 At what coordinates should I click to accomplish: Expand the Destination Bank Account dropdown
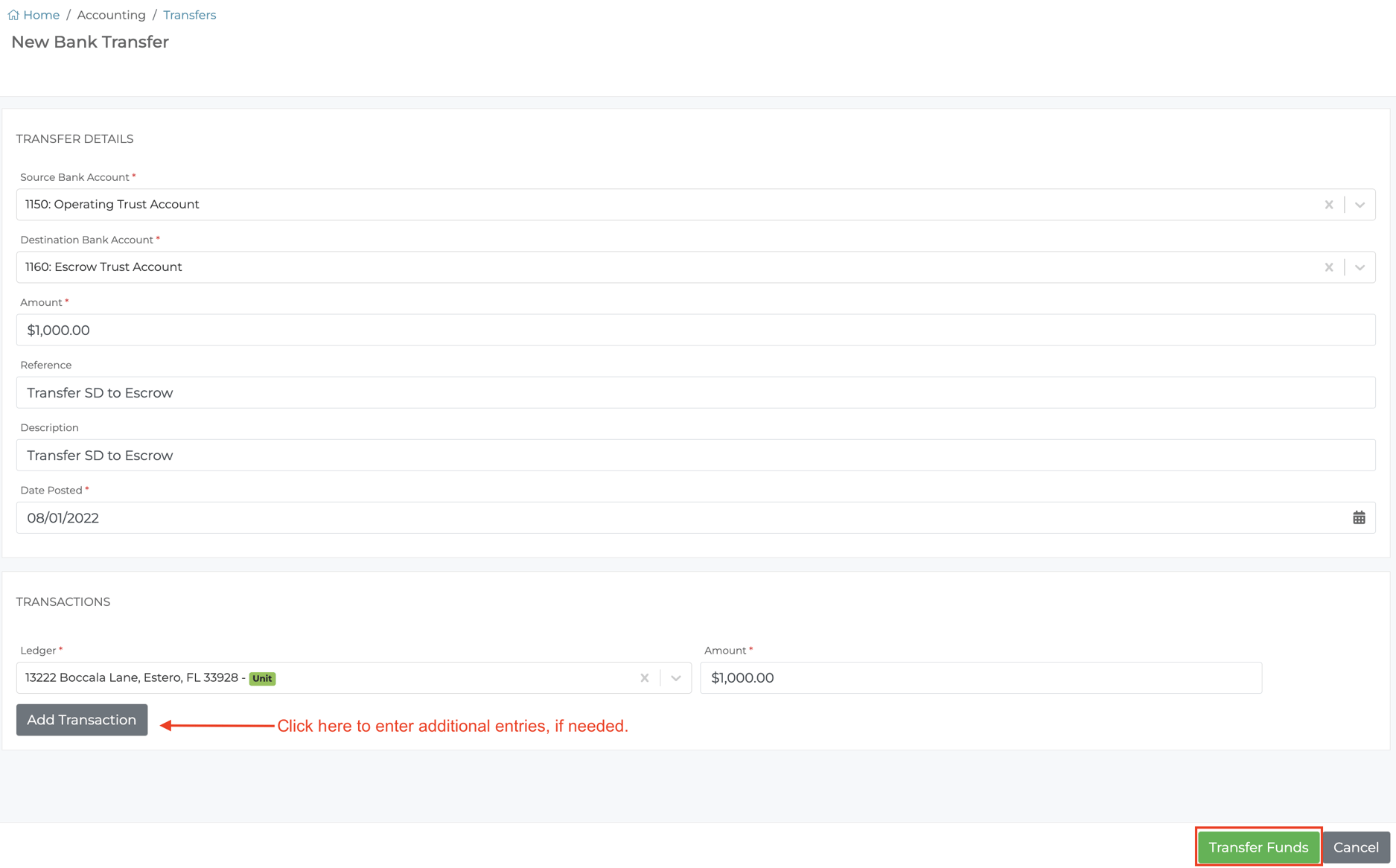pos(1360,267)
